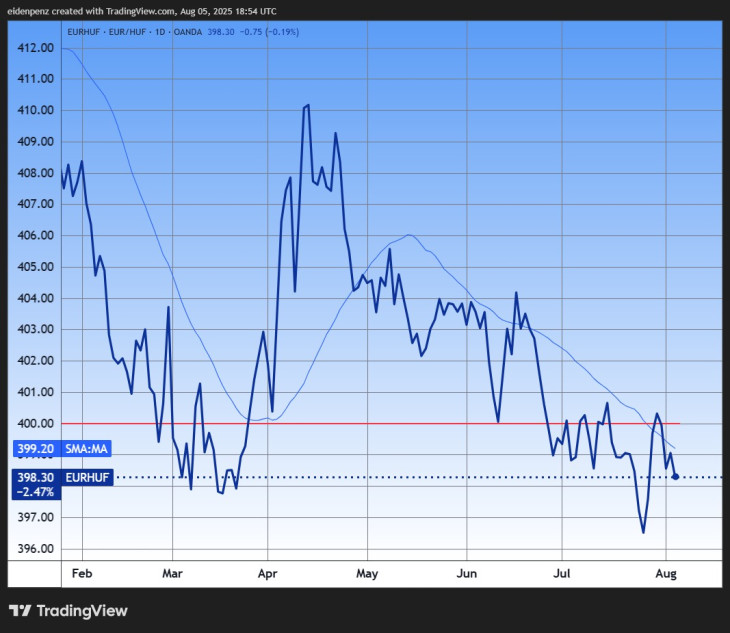Click the 398.30 legend price value

[x=221, y=32]
